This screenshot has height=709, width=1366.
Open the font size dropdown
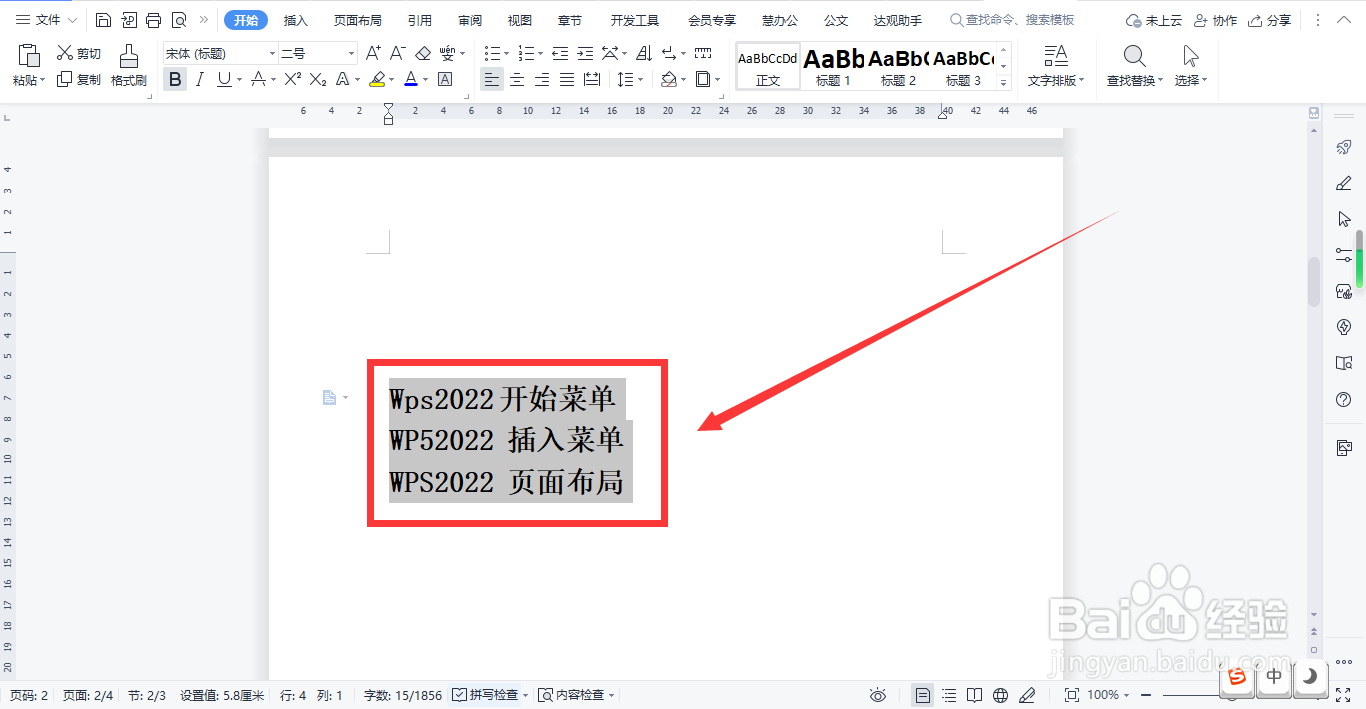pyautogui.click(x=351, y=53)
